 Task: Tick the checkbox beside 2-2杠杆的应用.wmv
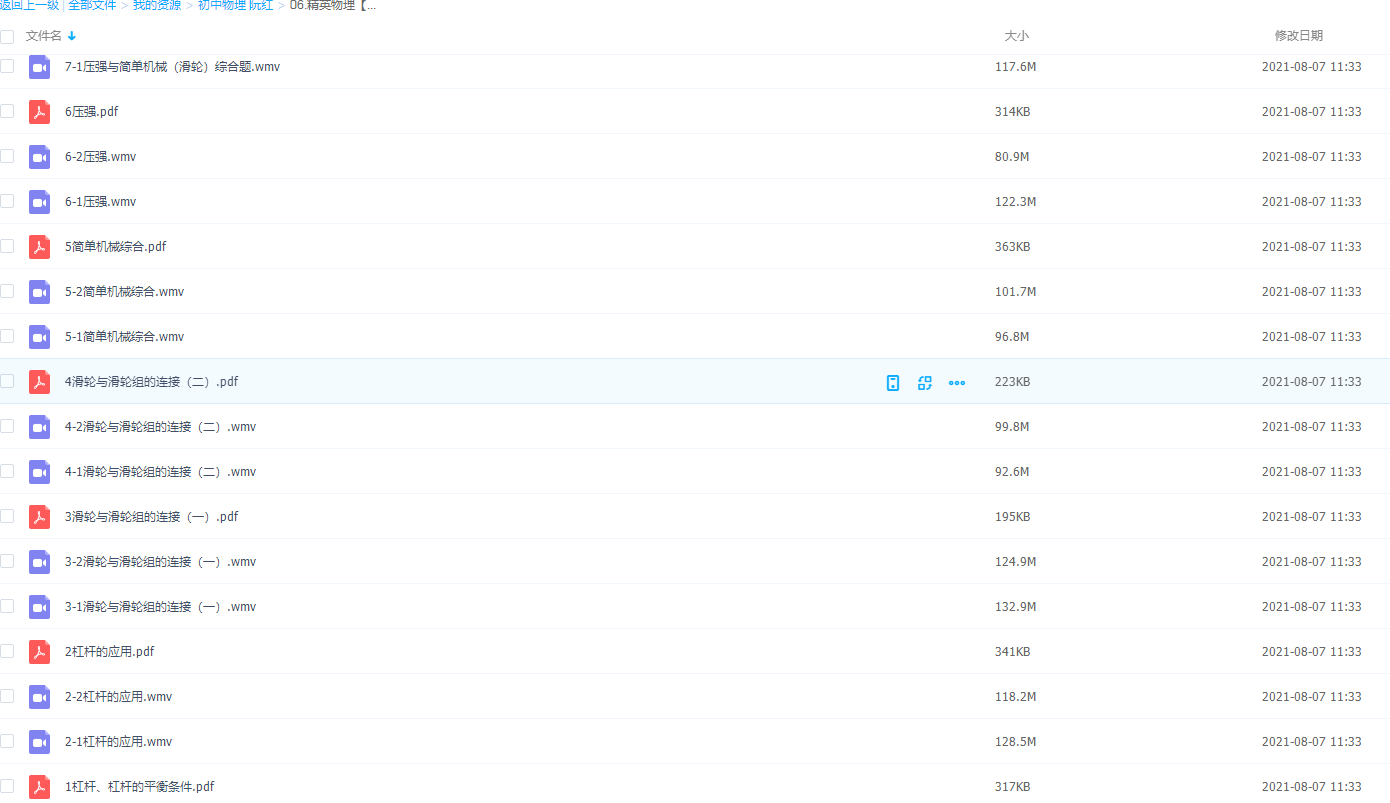coord(7,696)
